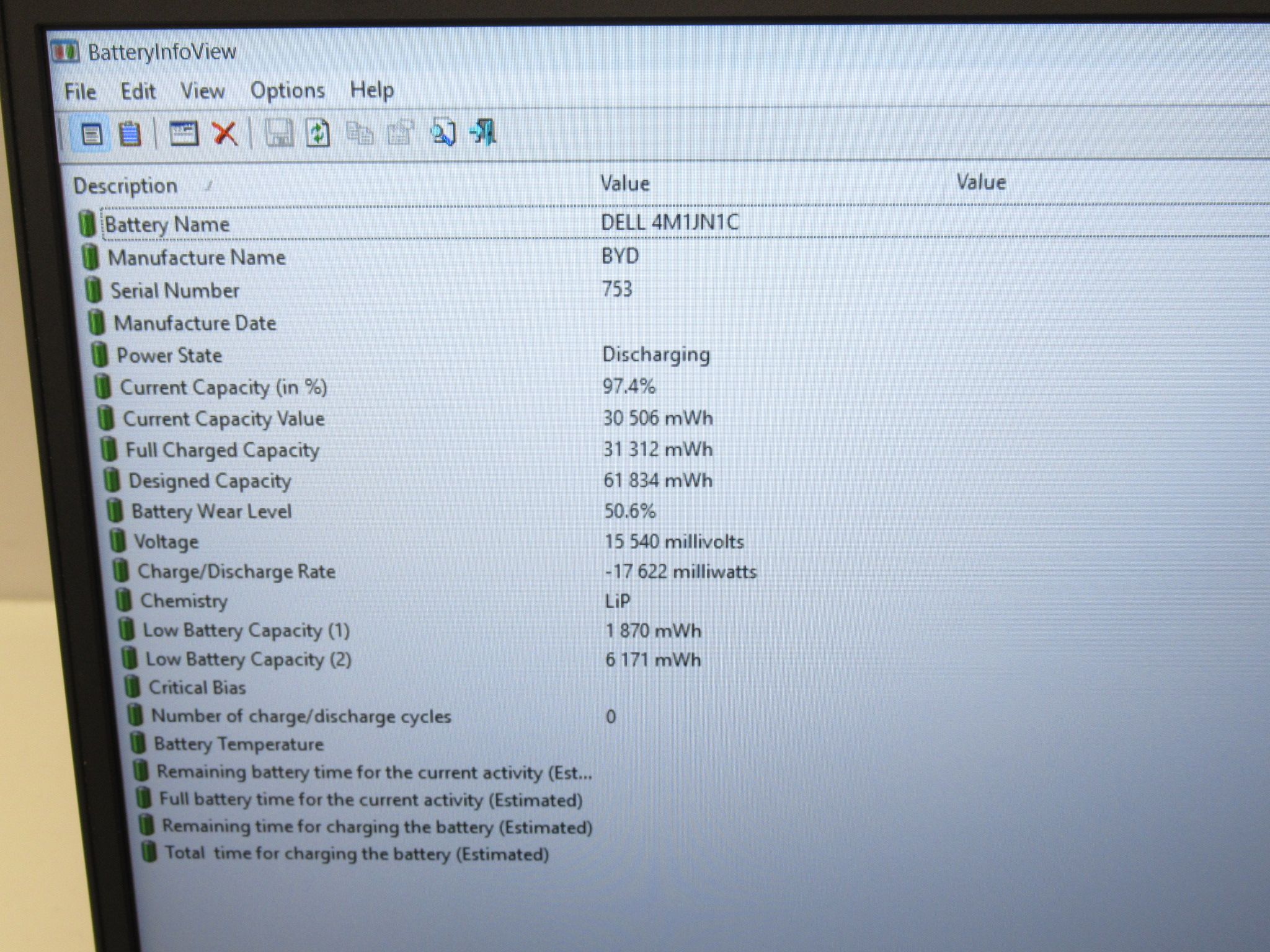Screen dimensions: 1270x952
Task: Click the Battery Information view toolbar icon
Action: [92, 134]
